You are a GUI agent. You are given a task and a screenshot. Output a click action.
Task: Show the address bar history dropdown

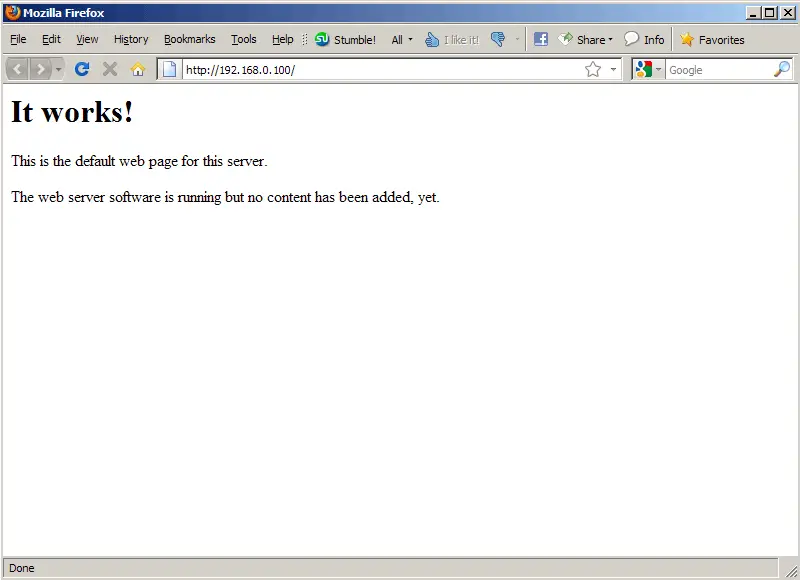point(613,69)
